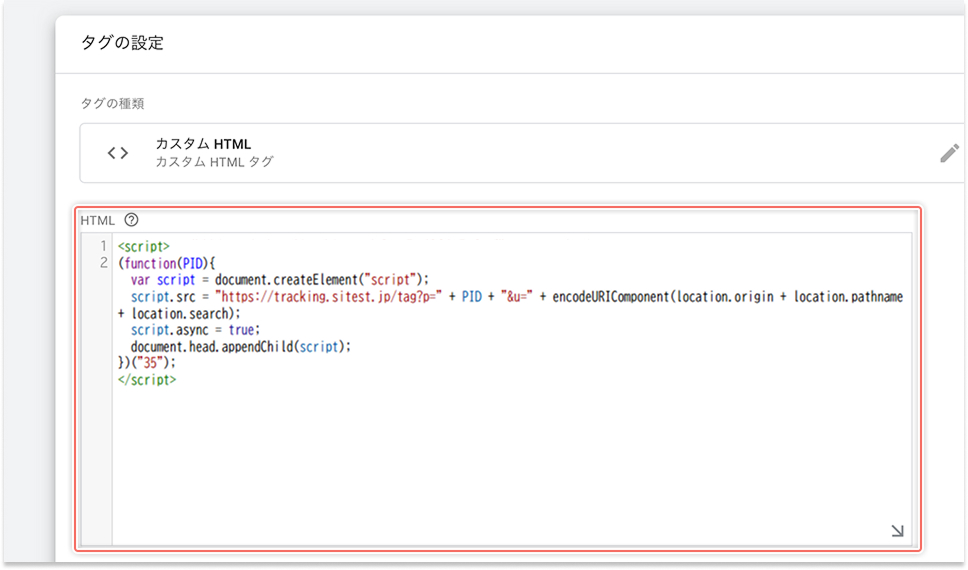Open the HTML help question mark icon
This screenshot has height=570, width=968.
(131, 220)
